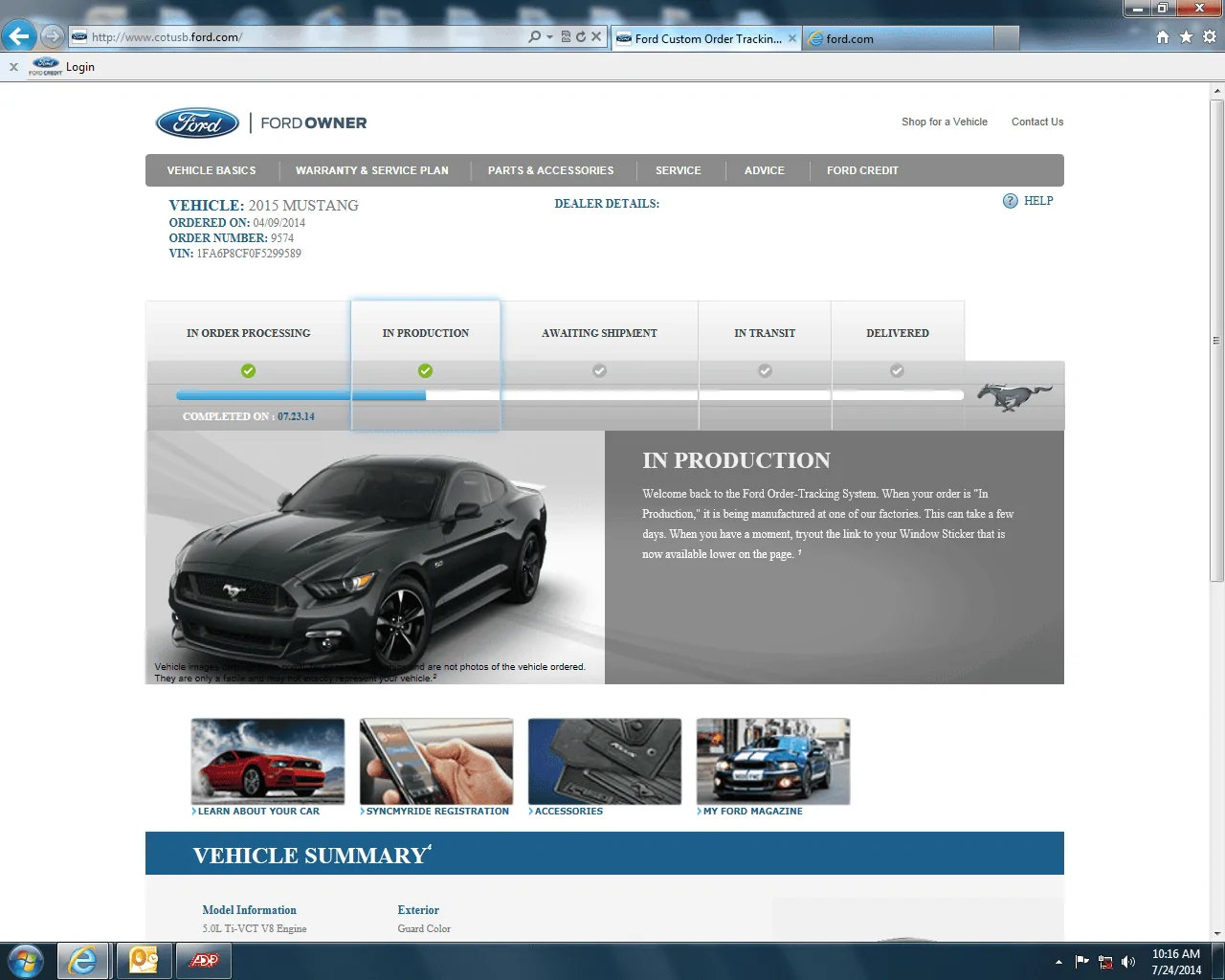This screenshot has width=1225, height=980.
Task: Select the IN TRANSIT stage
Action: pos(765,333)
